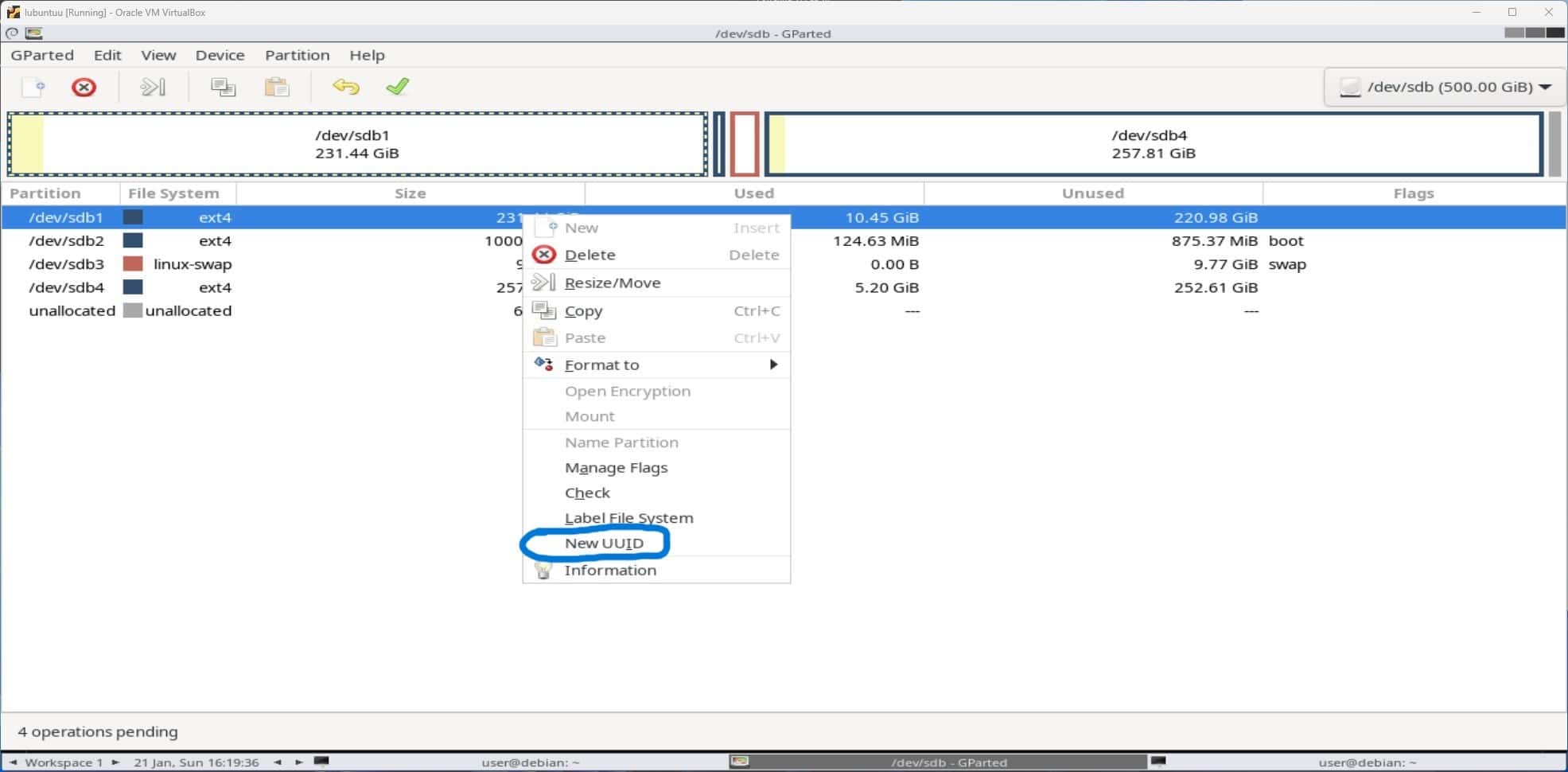Select the /dev/sdb4 row in partition list
Screen dimensions: 1568x772
784,287
